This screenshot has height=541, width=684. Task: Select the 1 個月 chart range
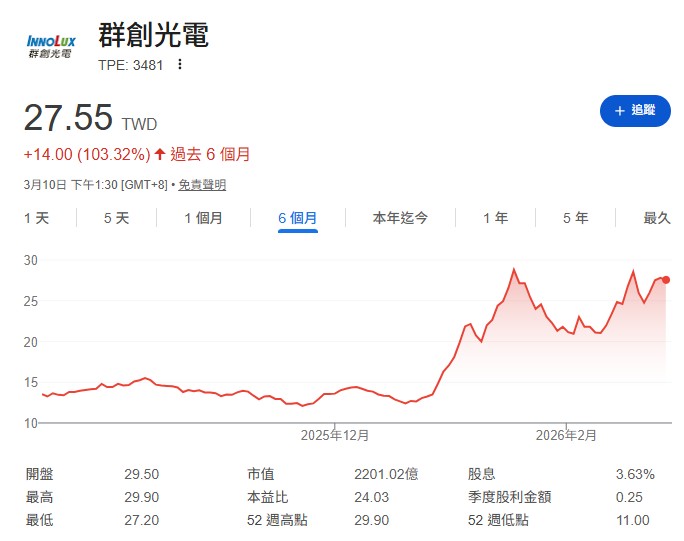click(203, 218)
